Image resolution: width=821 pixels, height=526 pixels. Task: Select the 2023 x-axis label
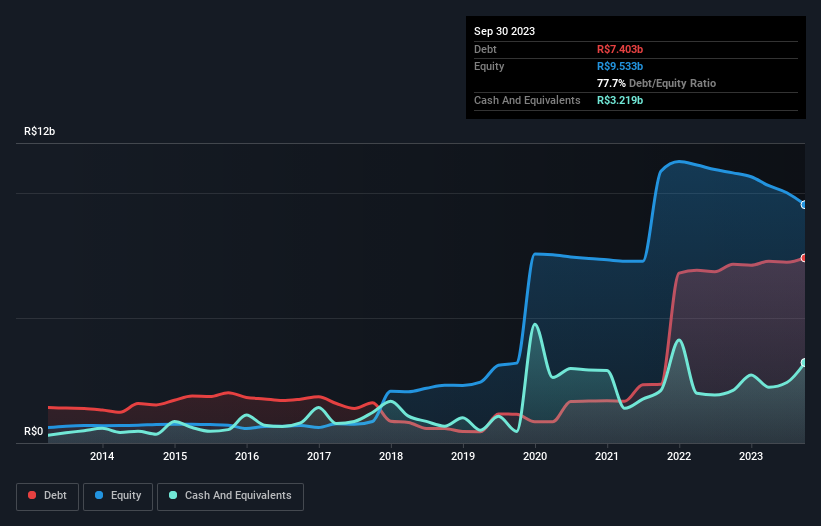751,456
